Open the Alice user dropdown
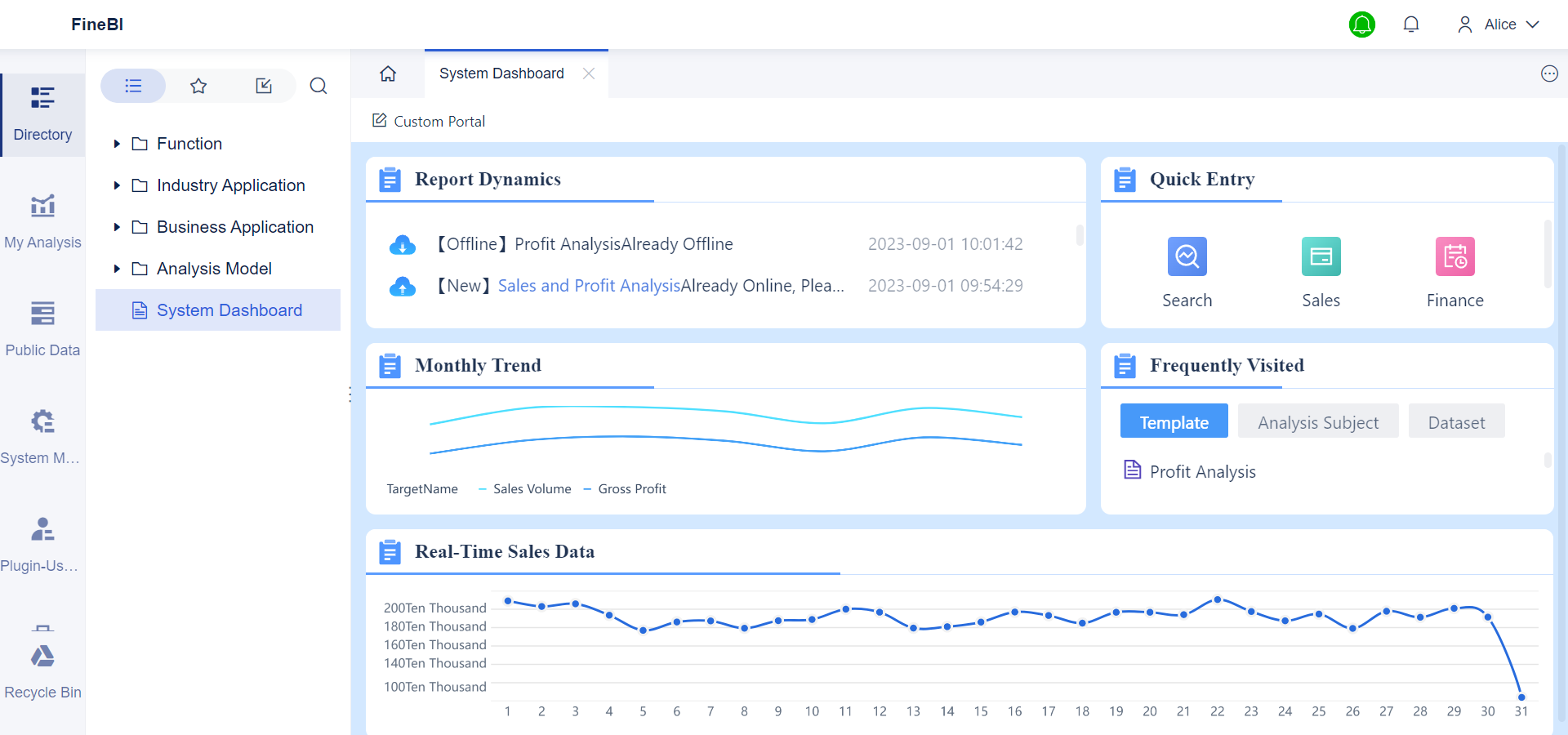Image resolution: width=1568 pixels, height=735 pixels. tap(1499, 24)
